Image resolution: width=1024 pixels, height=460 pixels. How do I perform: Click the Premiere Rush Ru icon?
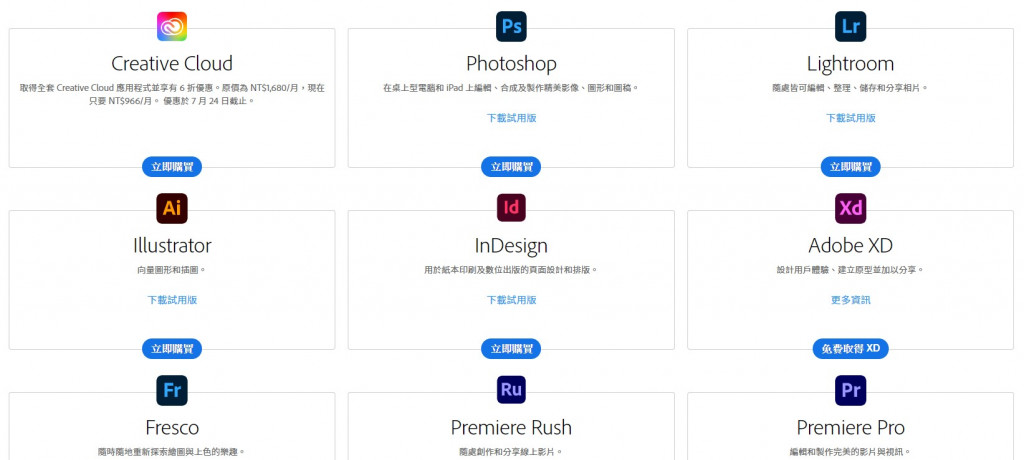click(511, 390)
